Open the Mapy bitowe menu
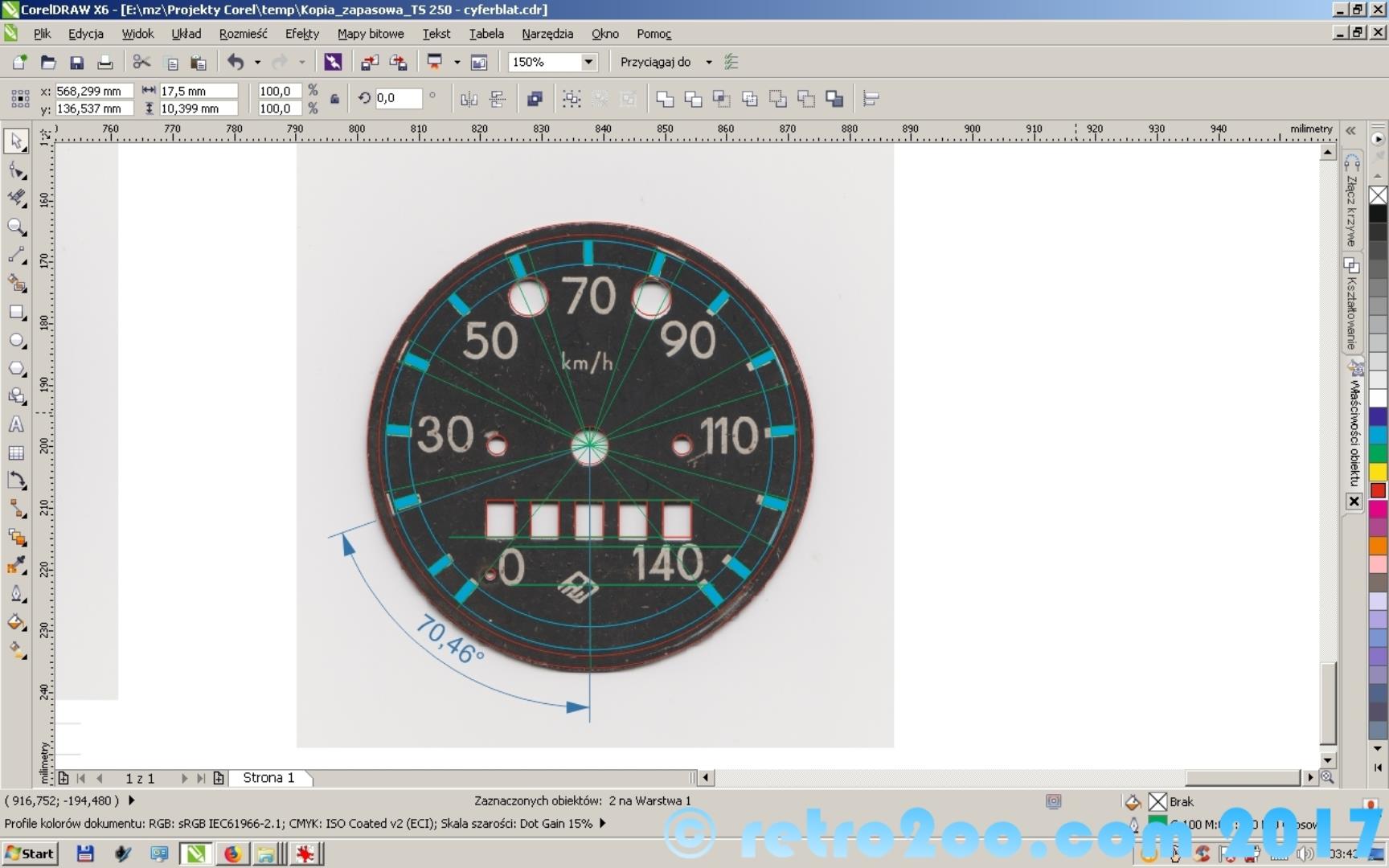Image resolution: width=1389 pixels, height=868 pixels. point(370,34)
